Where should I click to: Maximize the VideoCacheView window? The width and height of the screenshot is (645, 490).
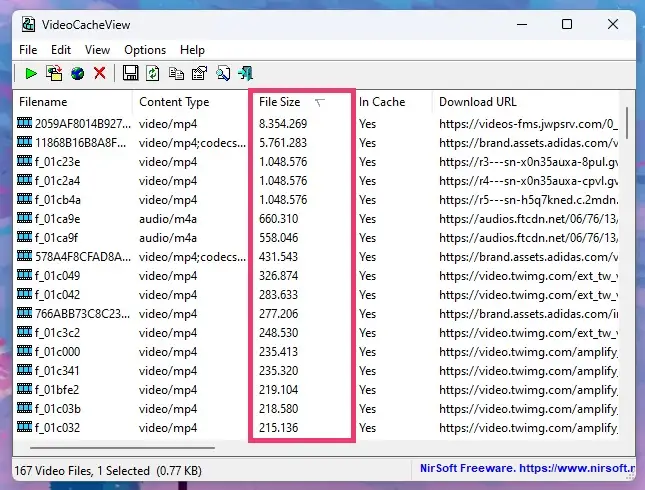point(567,24)
